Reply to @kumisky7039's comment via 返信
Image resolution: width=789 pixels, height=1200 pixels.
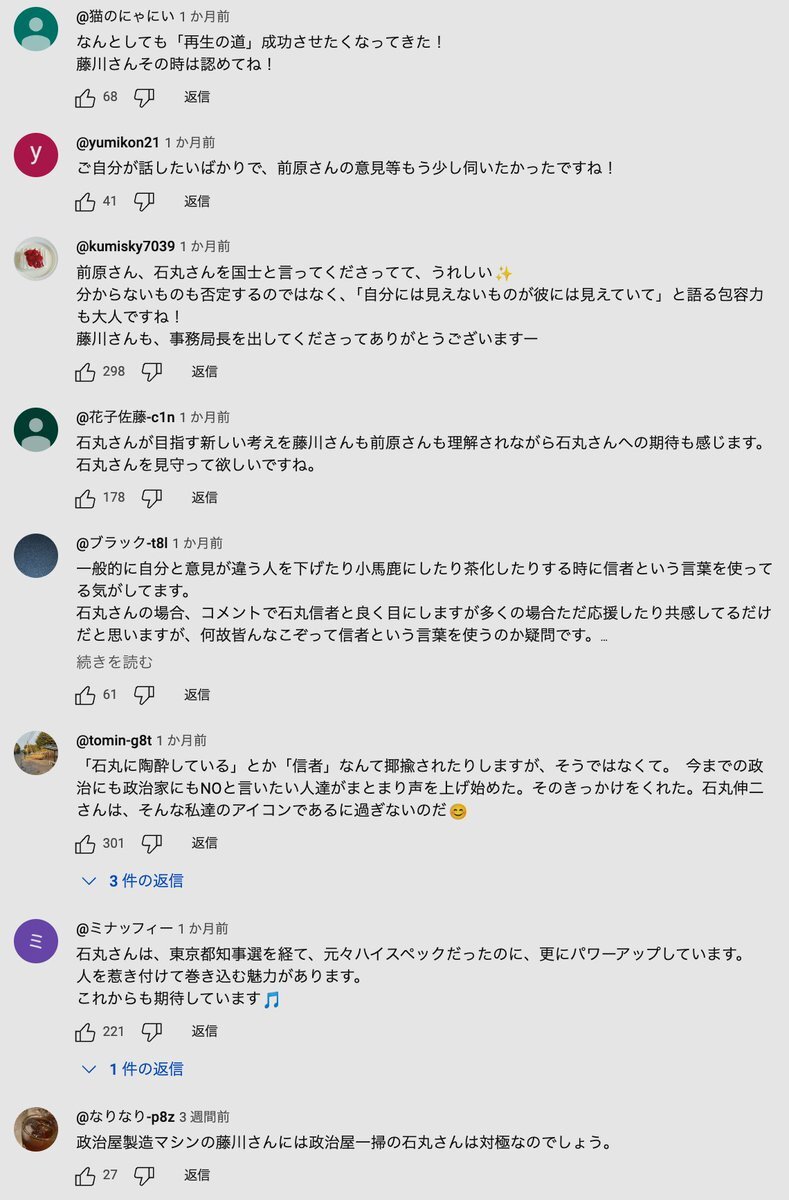coord(205,371)
